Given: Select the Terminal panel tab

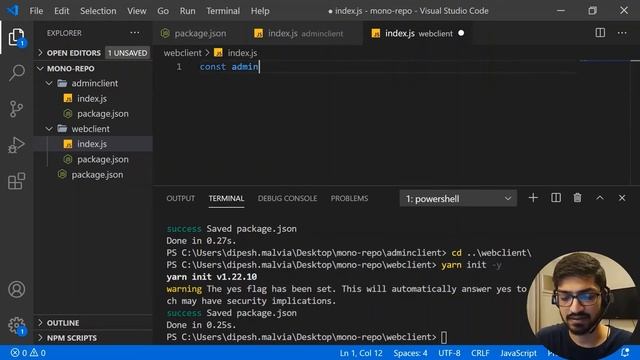Looking at the screenshot, I should click(226, 198).
